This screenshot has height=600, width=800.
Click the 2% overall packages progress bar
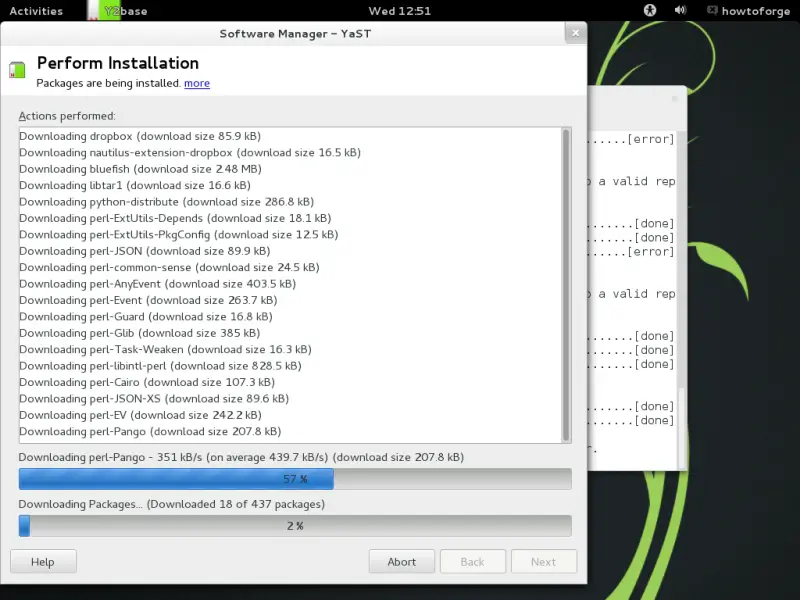[x=295, y=526]
